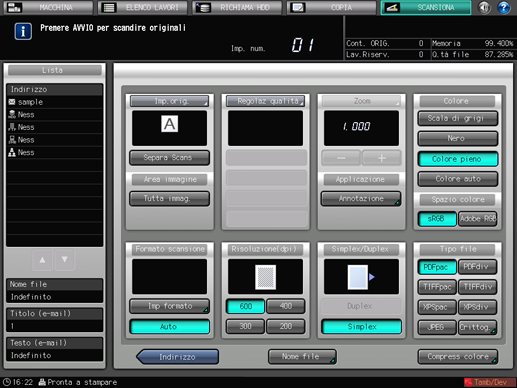
Task: Click the icon beside the third Ness entry
Action: pos(12,140)
